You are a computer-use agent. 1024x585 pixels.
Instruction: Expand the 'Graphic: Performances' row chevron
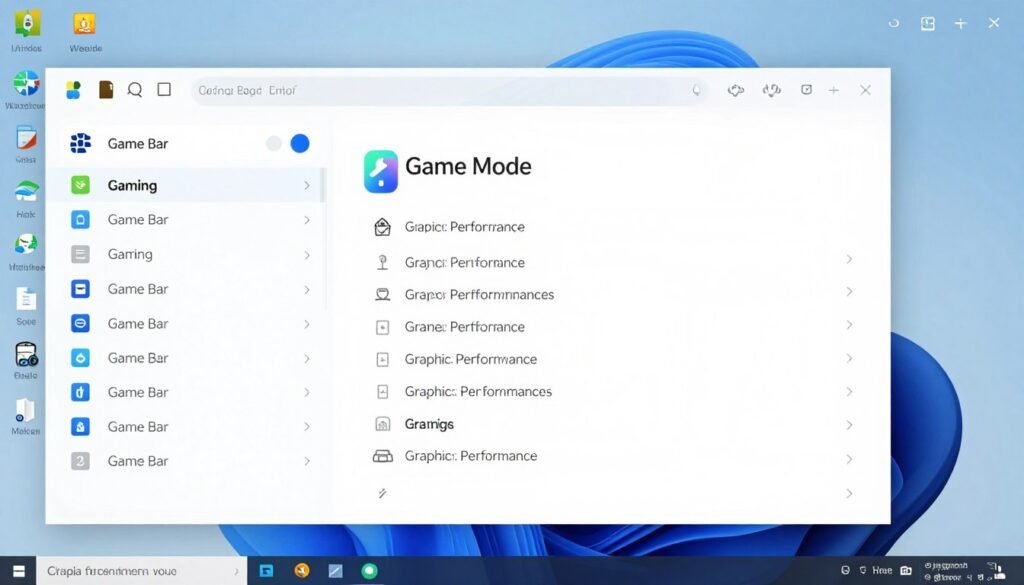pos(849,392)
